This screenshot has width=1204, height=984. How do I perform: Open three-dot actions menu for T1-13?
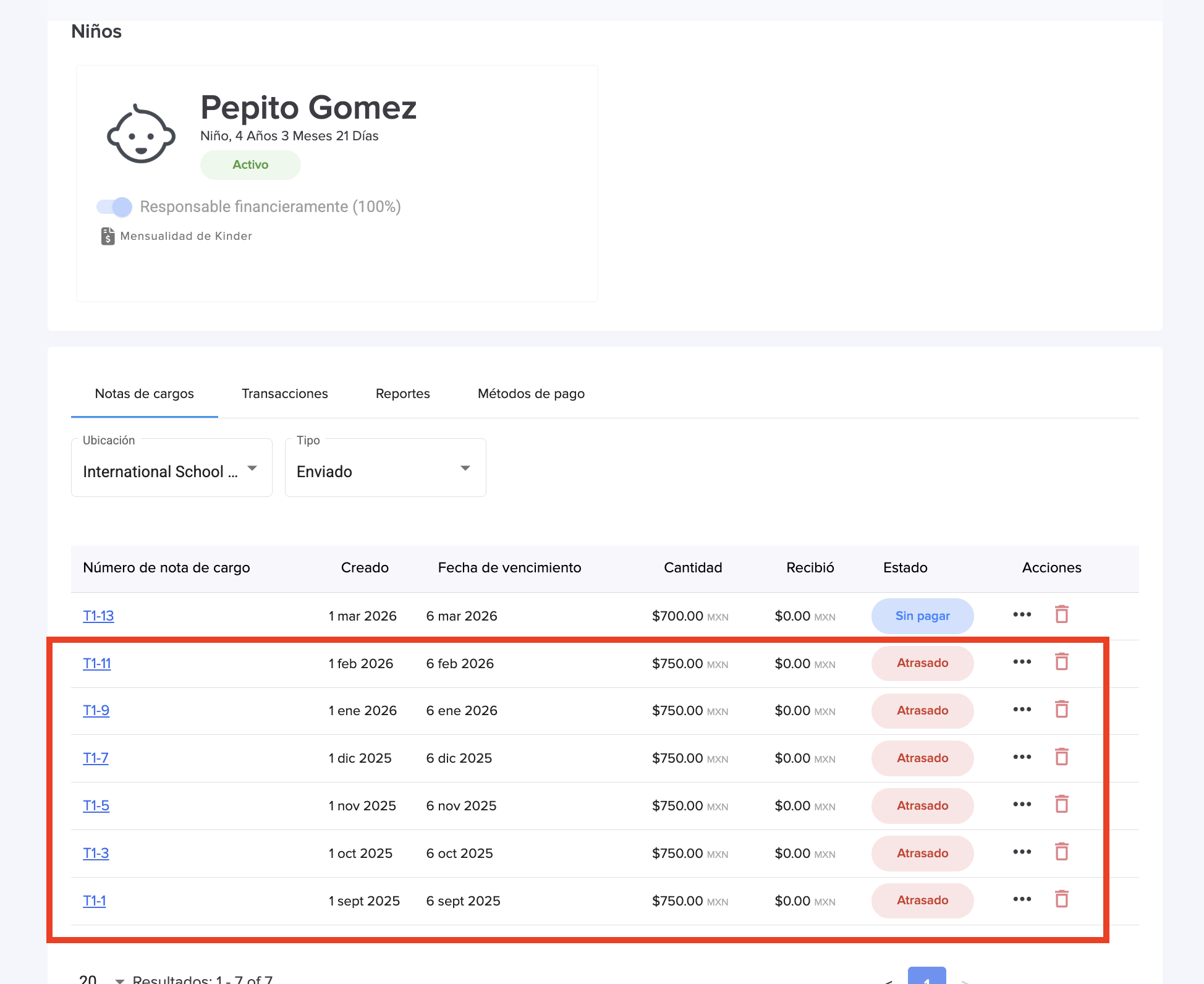(x=1022, y=614)
